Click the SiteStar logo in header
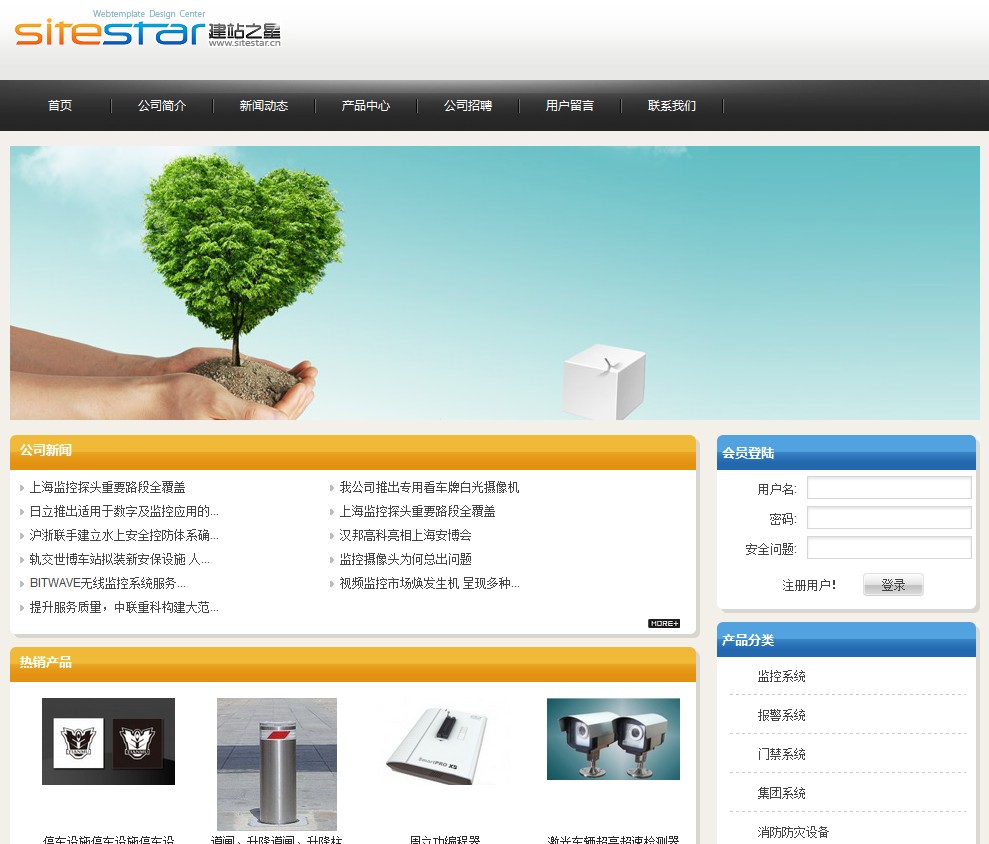 click(x=148, y=31)
